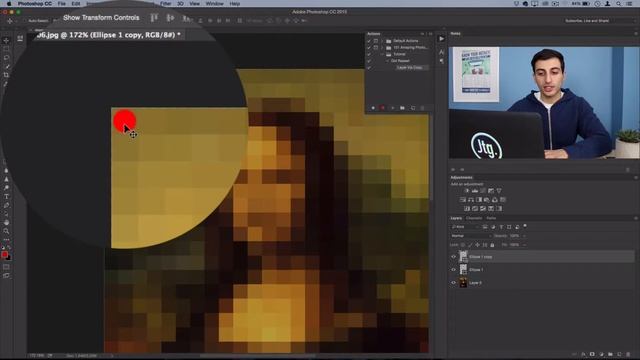Viewport: 640px width, 360px height.
Task: Add a Color Balance adjustment
Action: click(471, 200)
